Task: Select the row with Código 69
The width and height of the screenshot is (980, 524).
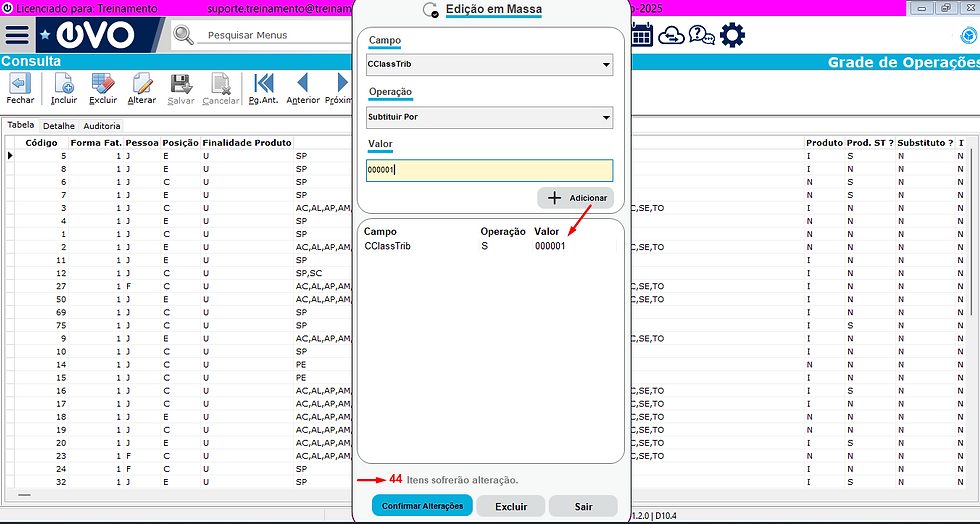Action: click(x=181, y=312)
